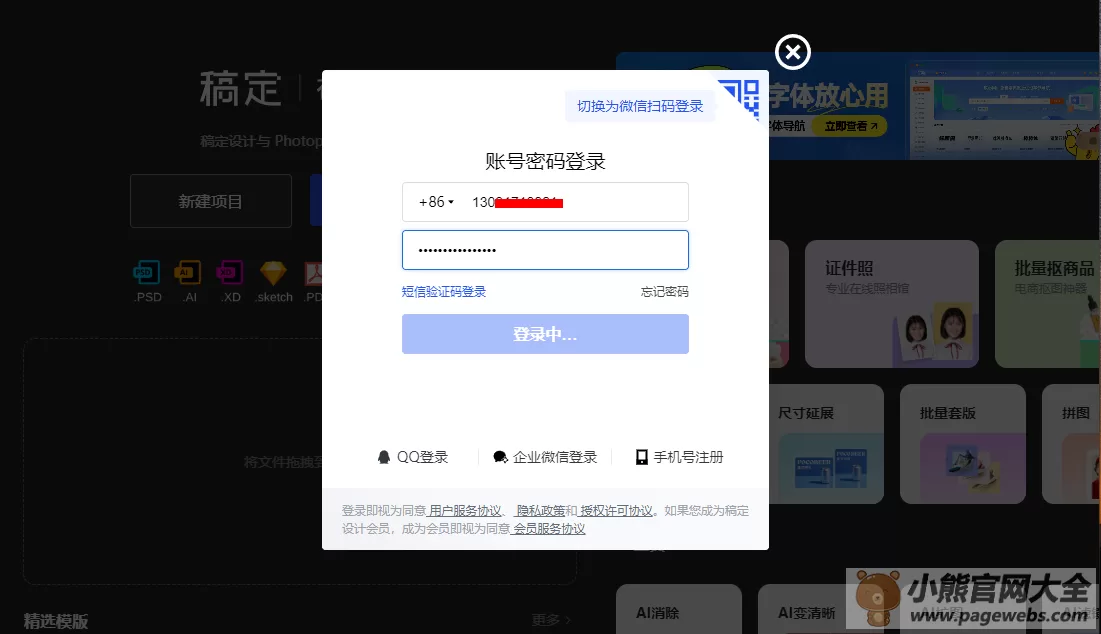The height and width of the screenshot is (634, 1101).
Task: Open the 拼图 tool card
Action: click(1072, 444)
